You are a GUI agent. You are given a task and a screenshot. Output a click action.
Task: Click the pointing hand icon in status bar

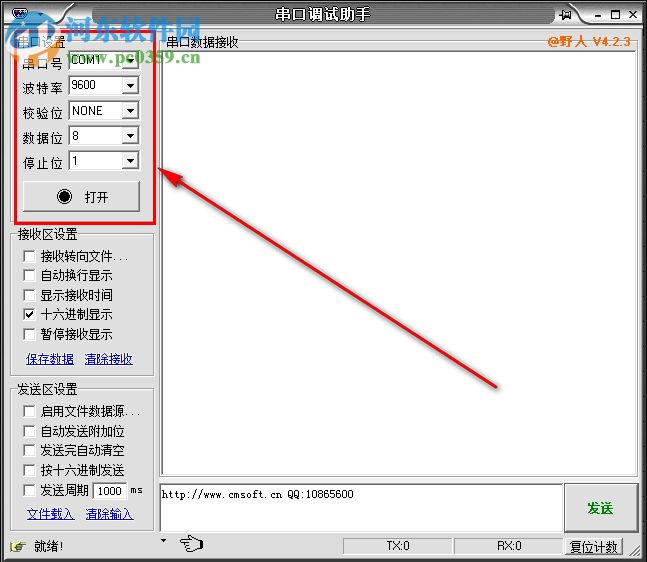[191, 543]
